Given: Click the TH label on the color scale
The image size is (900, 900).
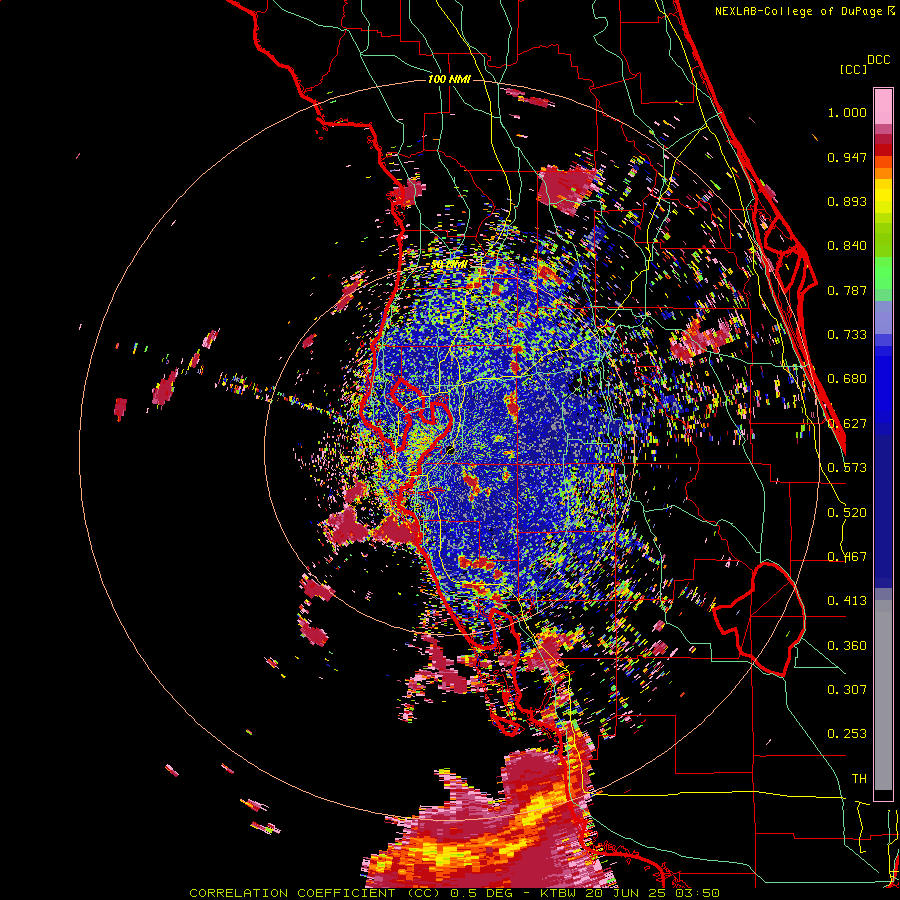Looking at the screenshot, I should pos(859,779).
